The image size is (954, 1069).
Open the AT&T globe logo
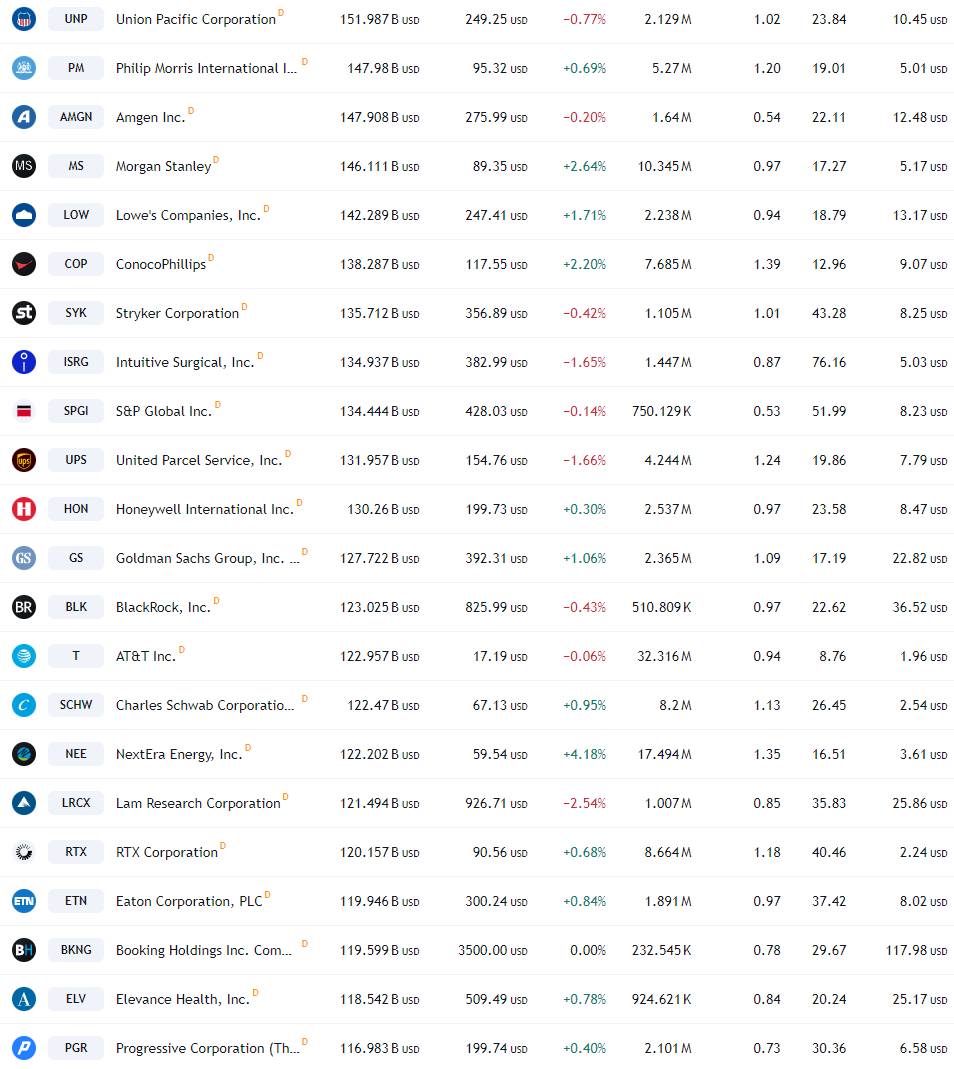pos(24,656)
